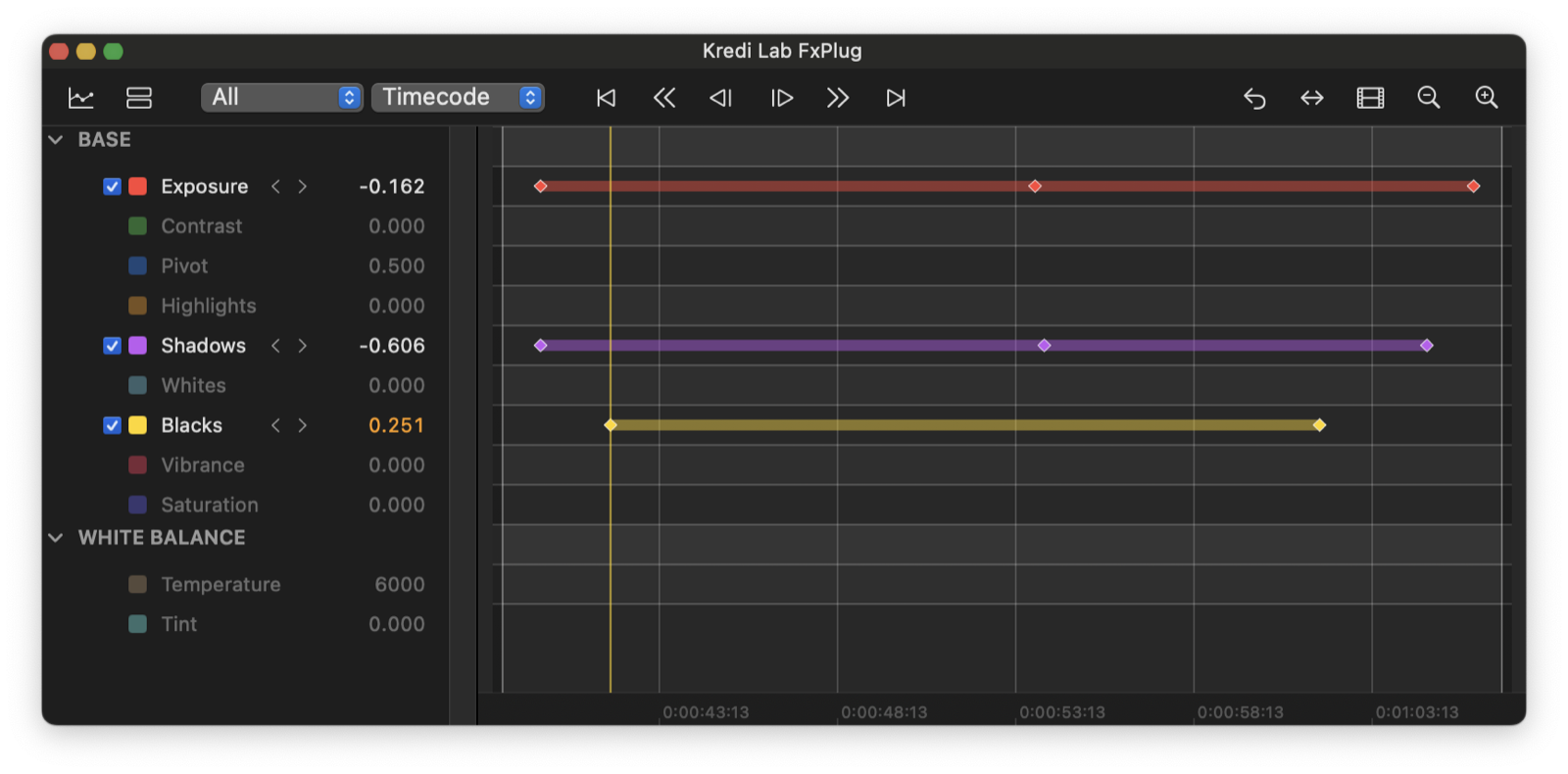Screen dimensions: 1568x774
Task: Select the middle Exposure keyframe diamond
Action: point(1035,186)
